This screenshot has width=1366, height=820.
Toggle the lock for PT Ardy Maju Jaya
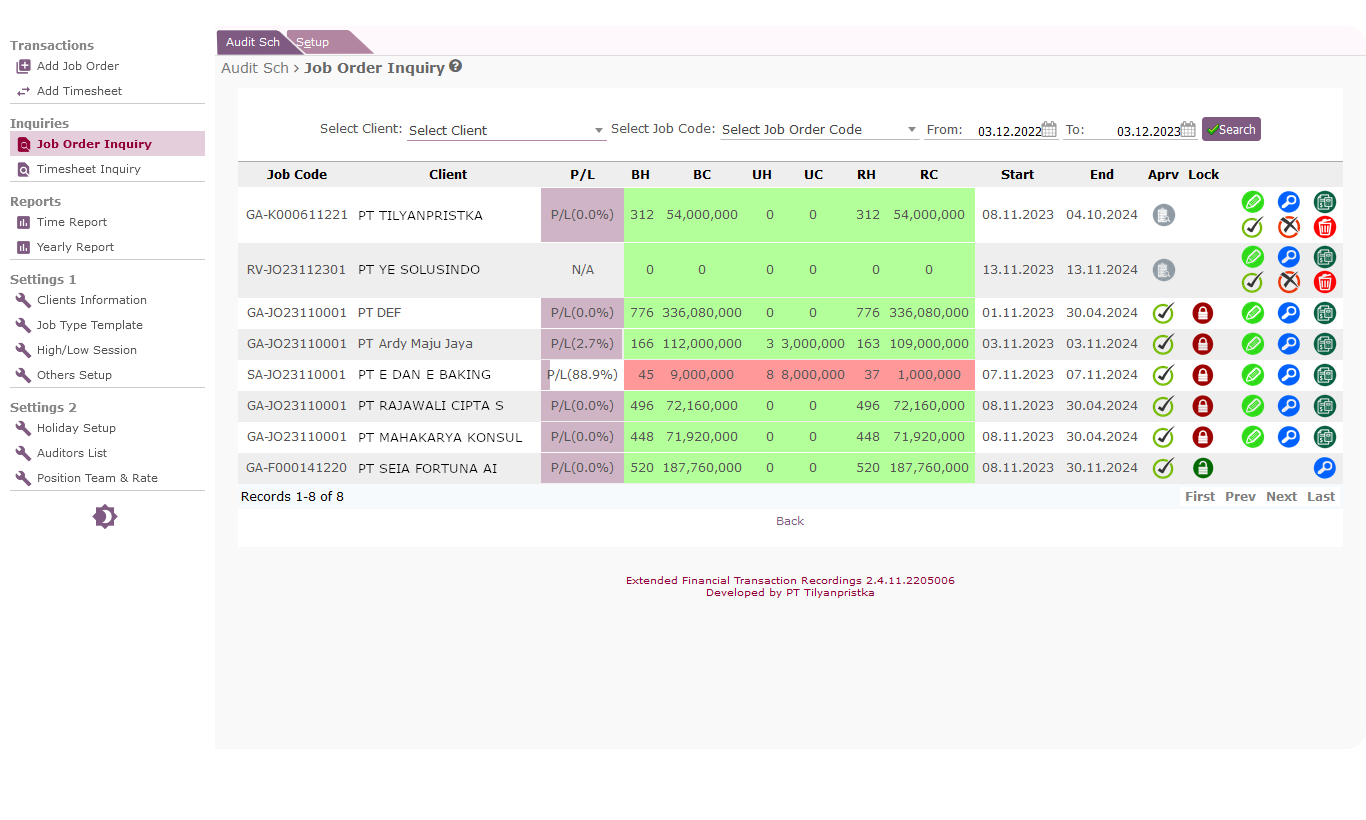[1202, 344]
